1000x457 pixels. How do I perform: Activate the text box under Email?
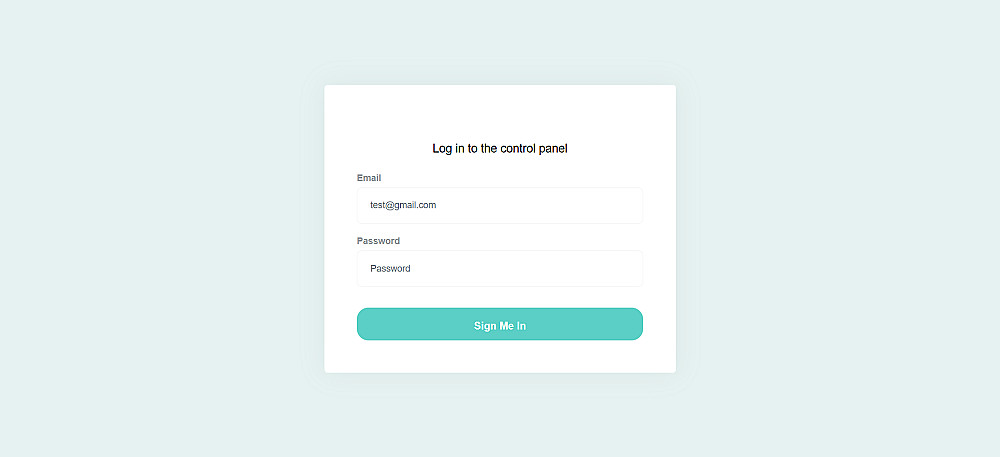tap(499, 205)
